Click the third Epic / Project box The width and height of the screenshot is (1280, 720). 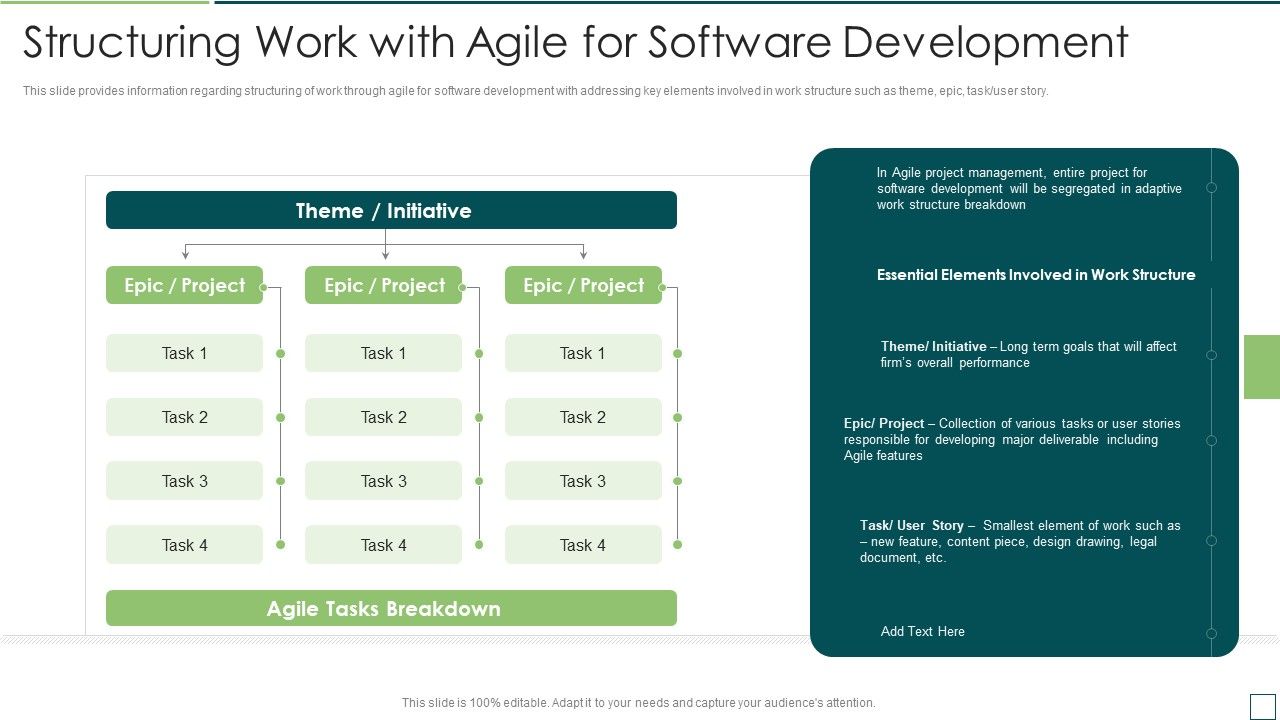[583, 285]
